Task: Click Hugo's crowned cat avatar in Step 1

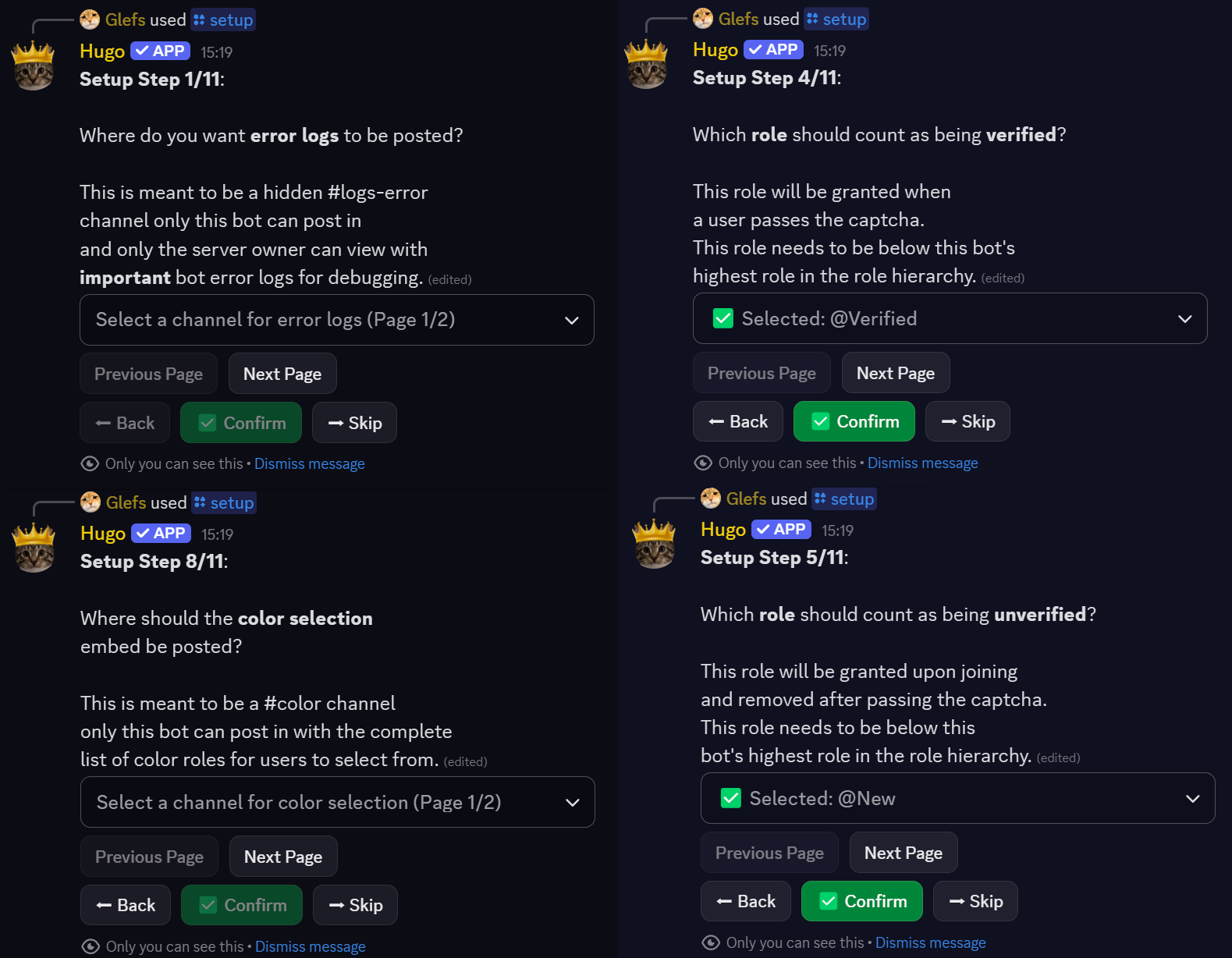Action: [34, 66]
